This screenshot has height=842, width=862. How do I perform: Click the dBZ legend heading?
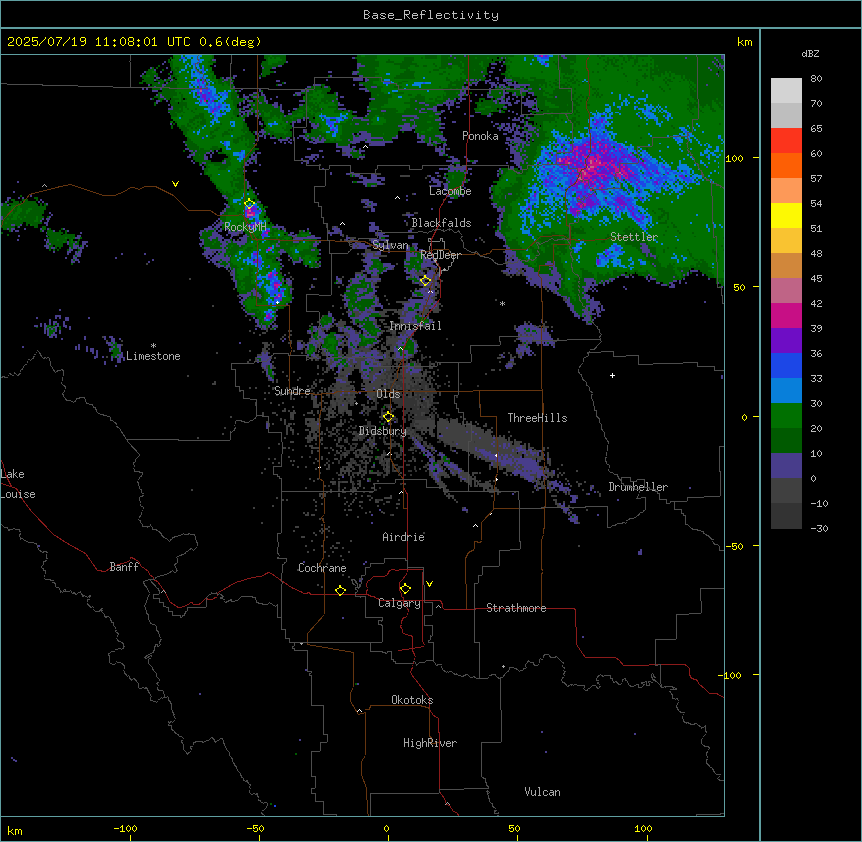click(810, 53)
